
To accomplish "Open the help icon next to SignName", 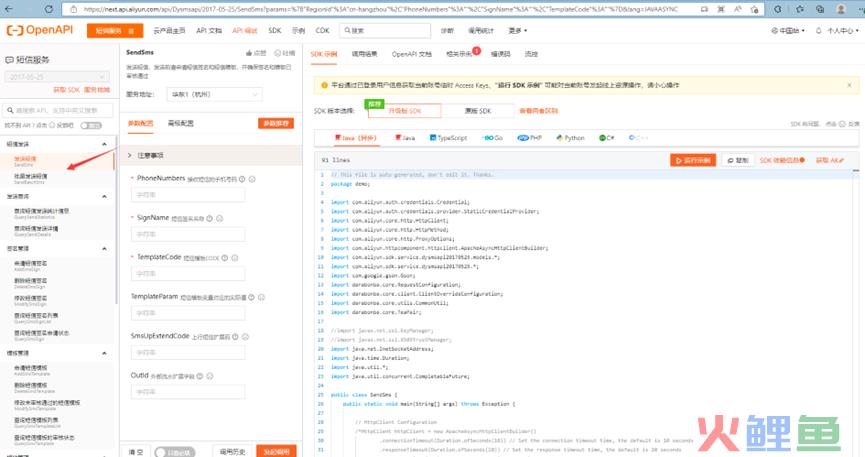I will [x=209, y=219].
